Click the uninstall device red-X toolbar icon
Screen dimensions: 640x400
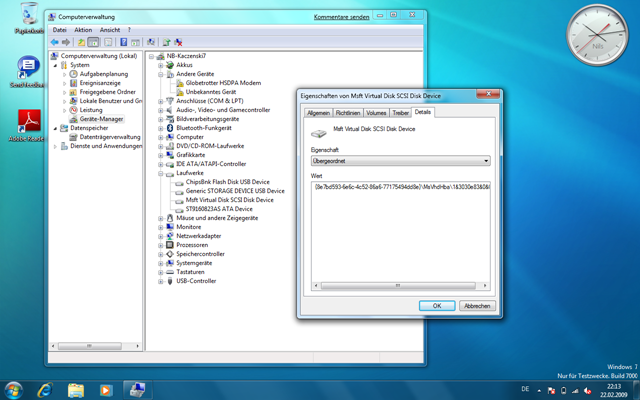(x=178, y=42)
